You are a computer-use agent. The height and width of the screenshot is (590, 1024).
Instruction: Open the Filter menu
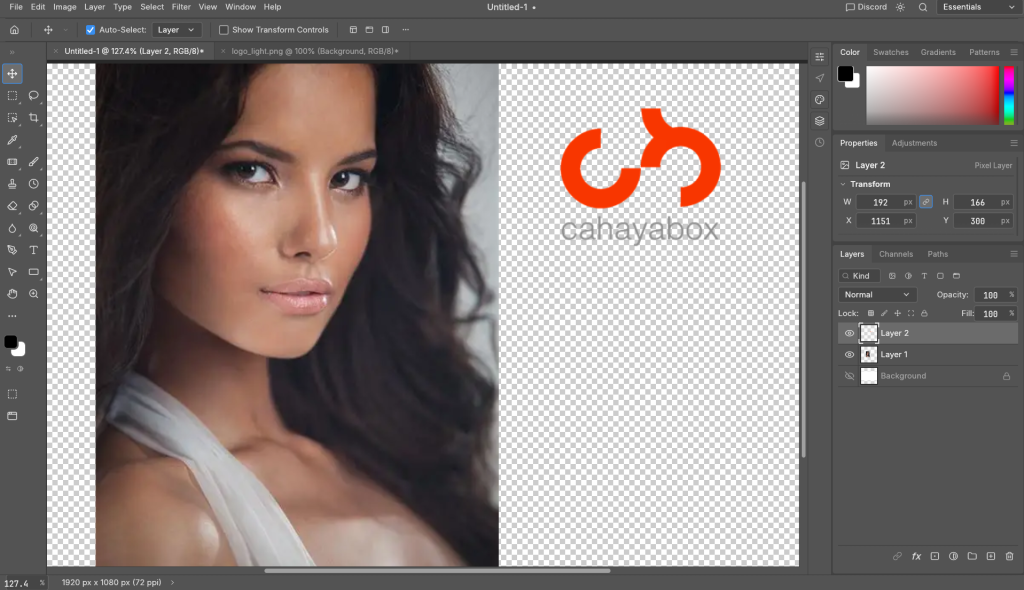[x=181, y=7]
